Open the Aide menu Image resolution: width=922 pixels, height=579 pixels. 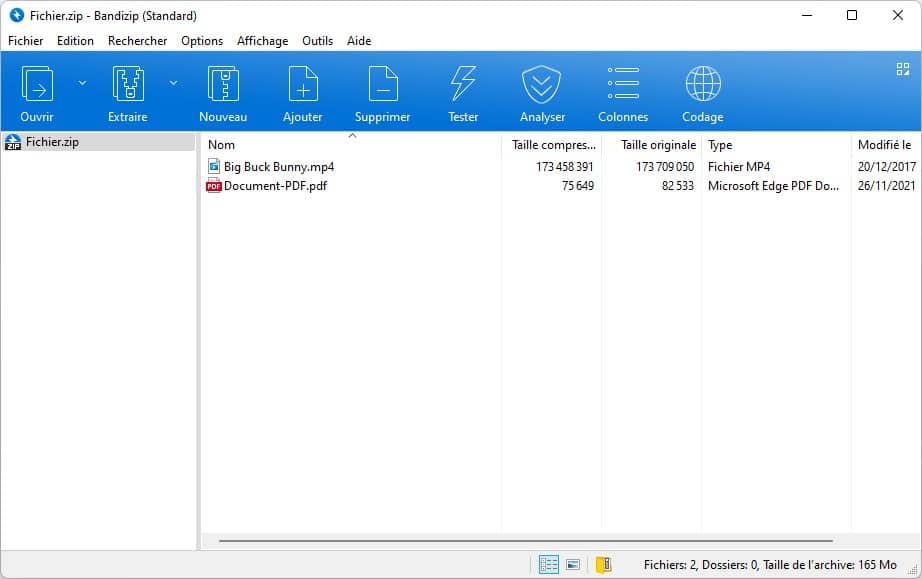click(x=359, y=41)
